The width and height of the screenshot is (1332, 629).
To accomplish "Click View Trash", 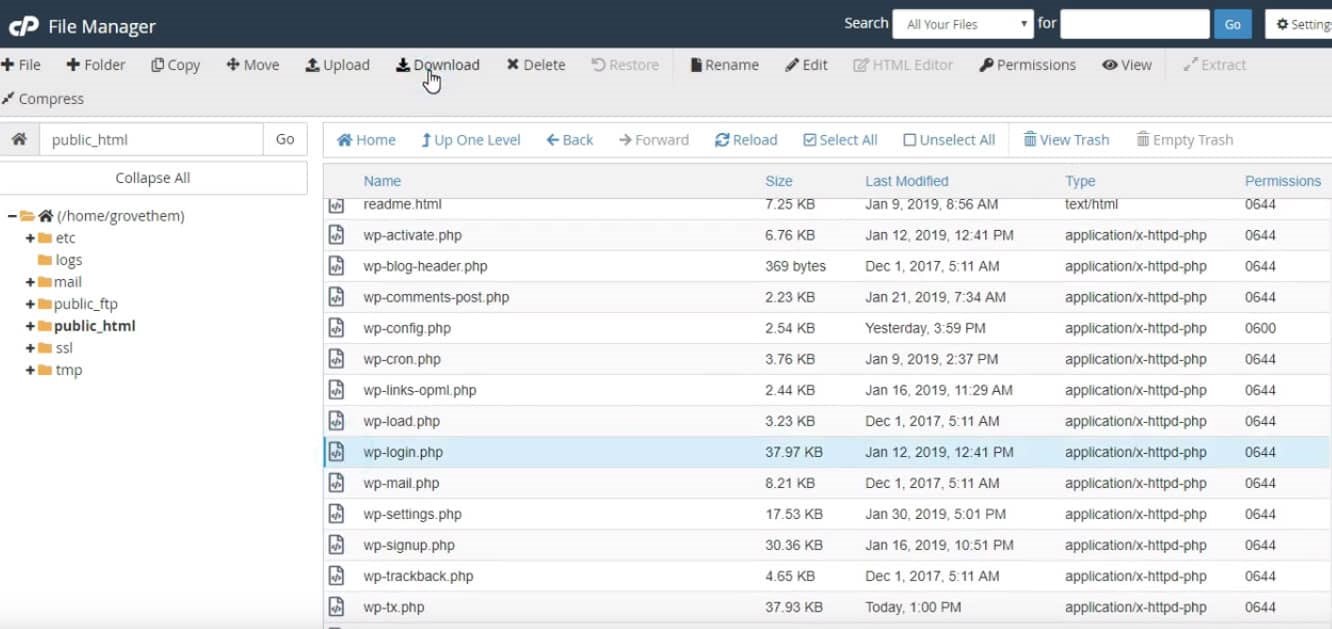I will tap(1066, 139).
